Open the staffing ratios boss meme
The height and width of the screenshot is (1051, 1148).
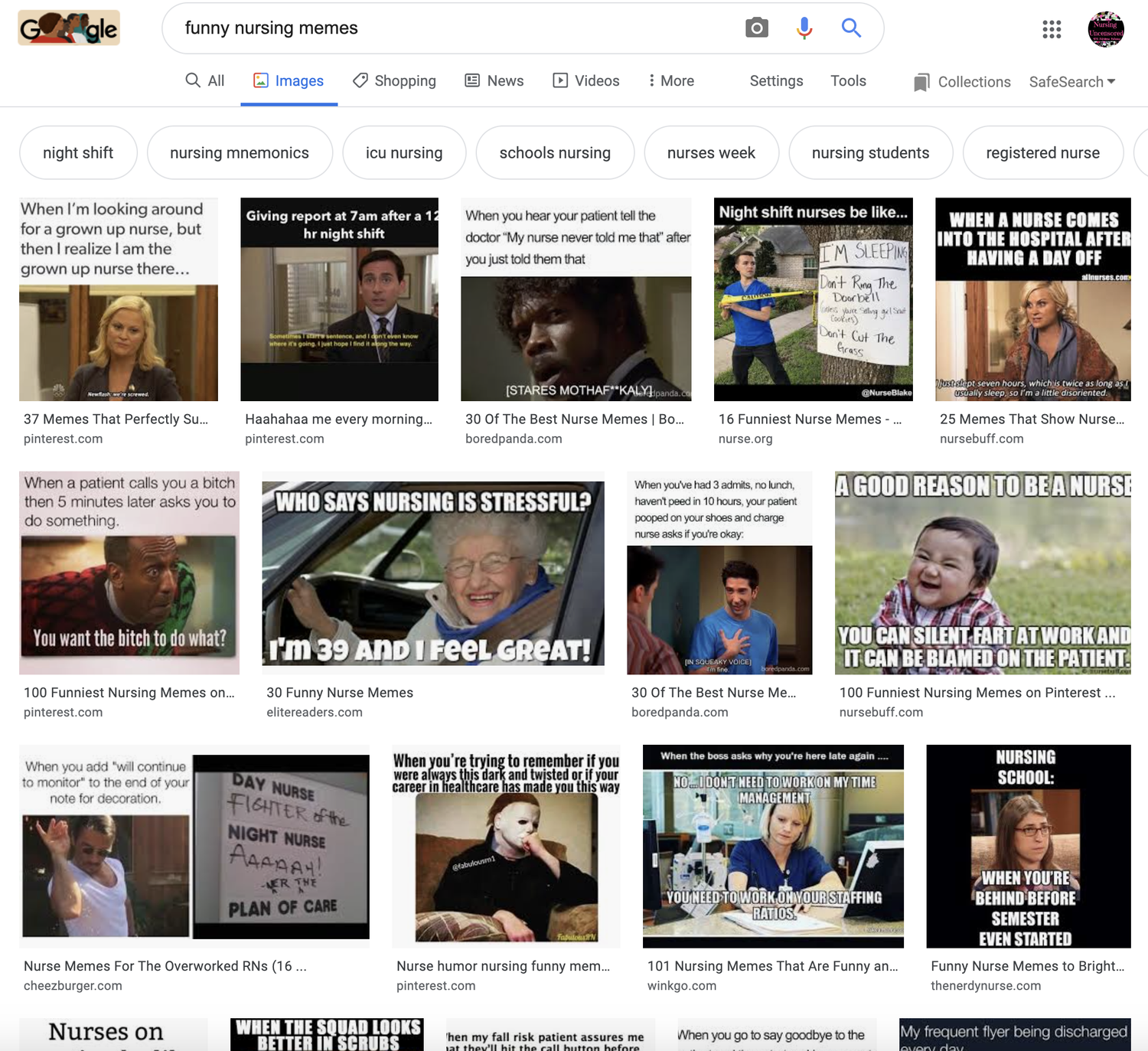tap(773, 847)
